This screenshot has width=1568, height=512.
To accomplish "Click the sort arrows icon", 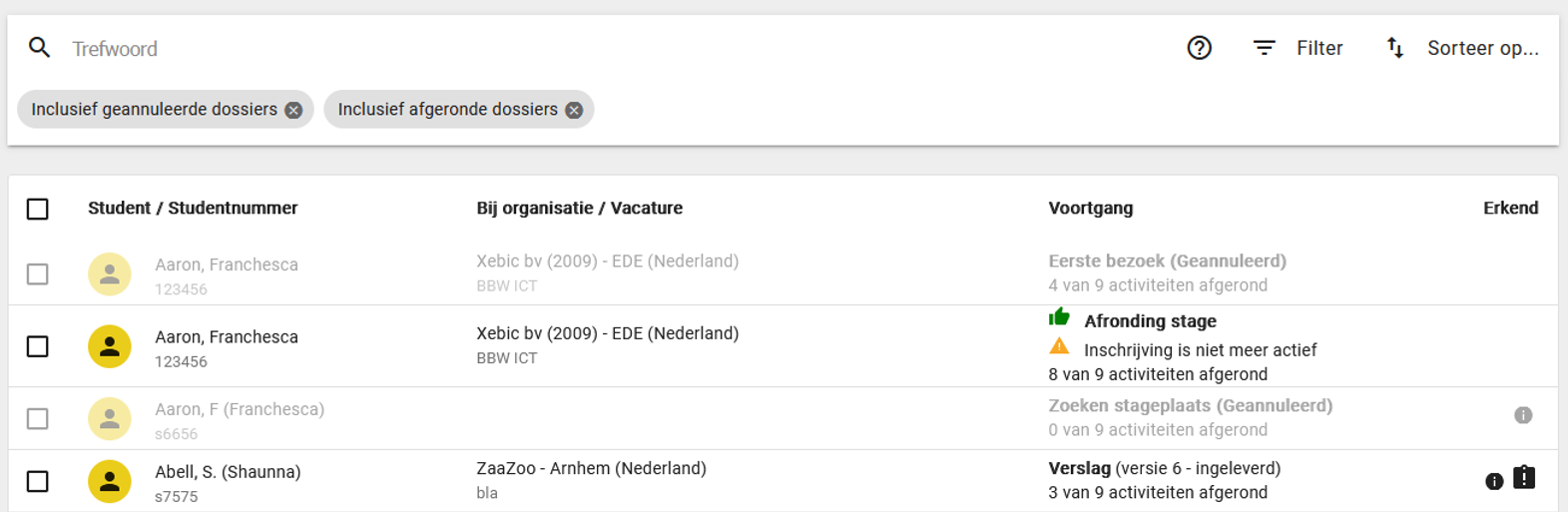I will [1394, 48].
